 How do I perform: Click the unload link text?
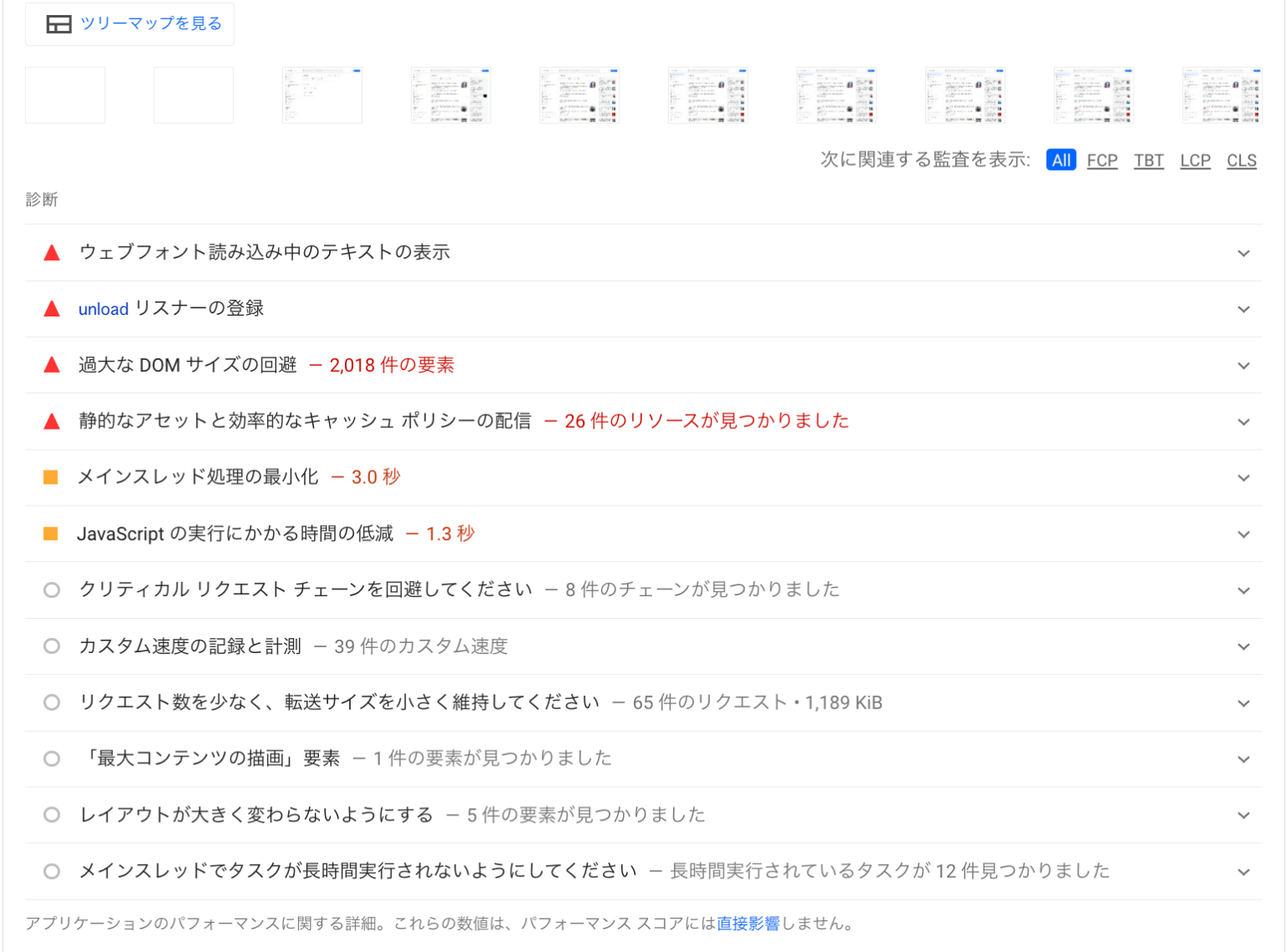(103, 309)
